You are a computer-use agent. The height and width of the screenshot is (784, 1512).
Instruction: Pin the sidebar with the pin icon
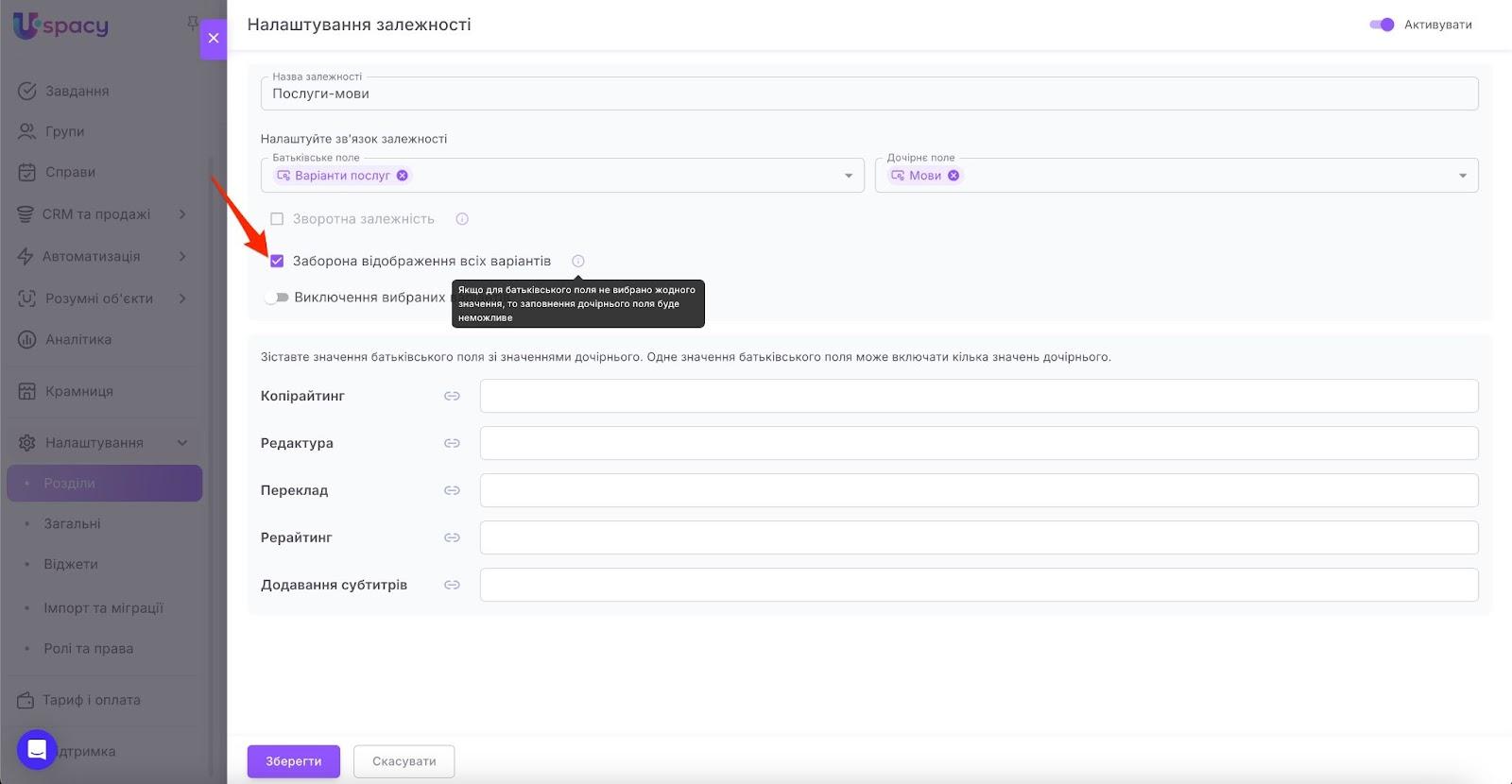click(193, 24)
